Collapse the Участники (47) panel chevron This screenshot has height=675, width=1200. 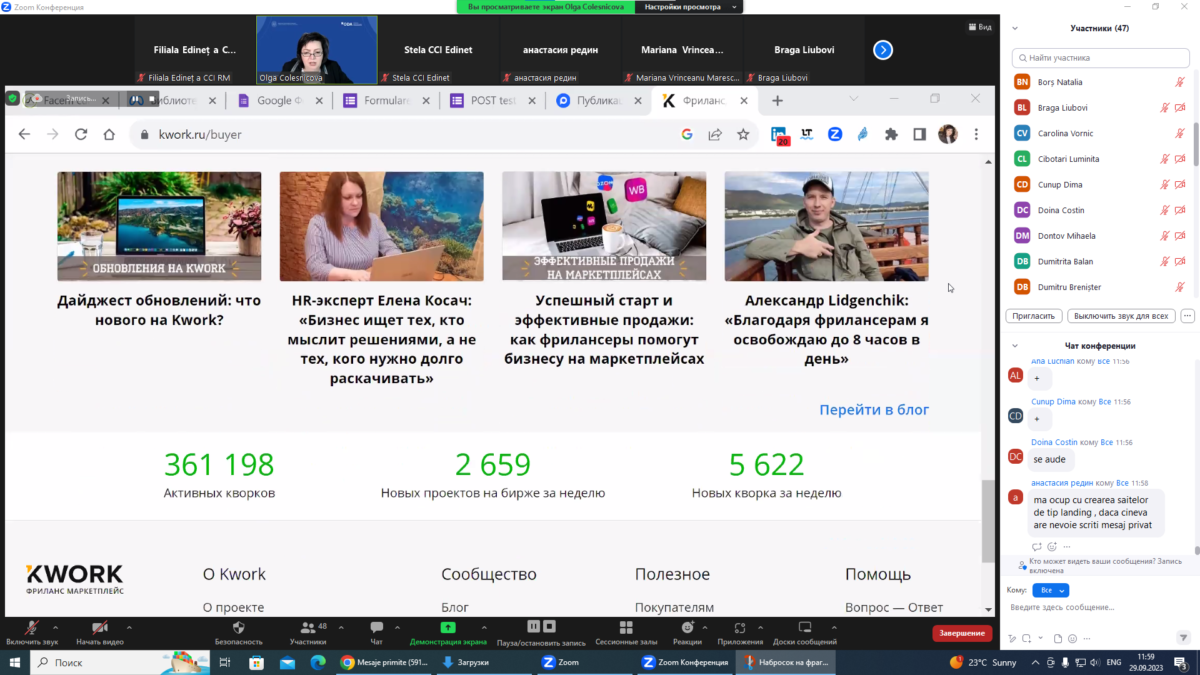pos(1016,28)
